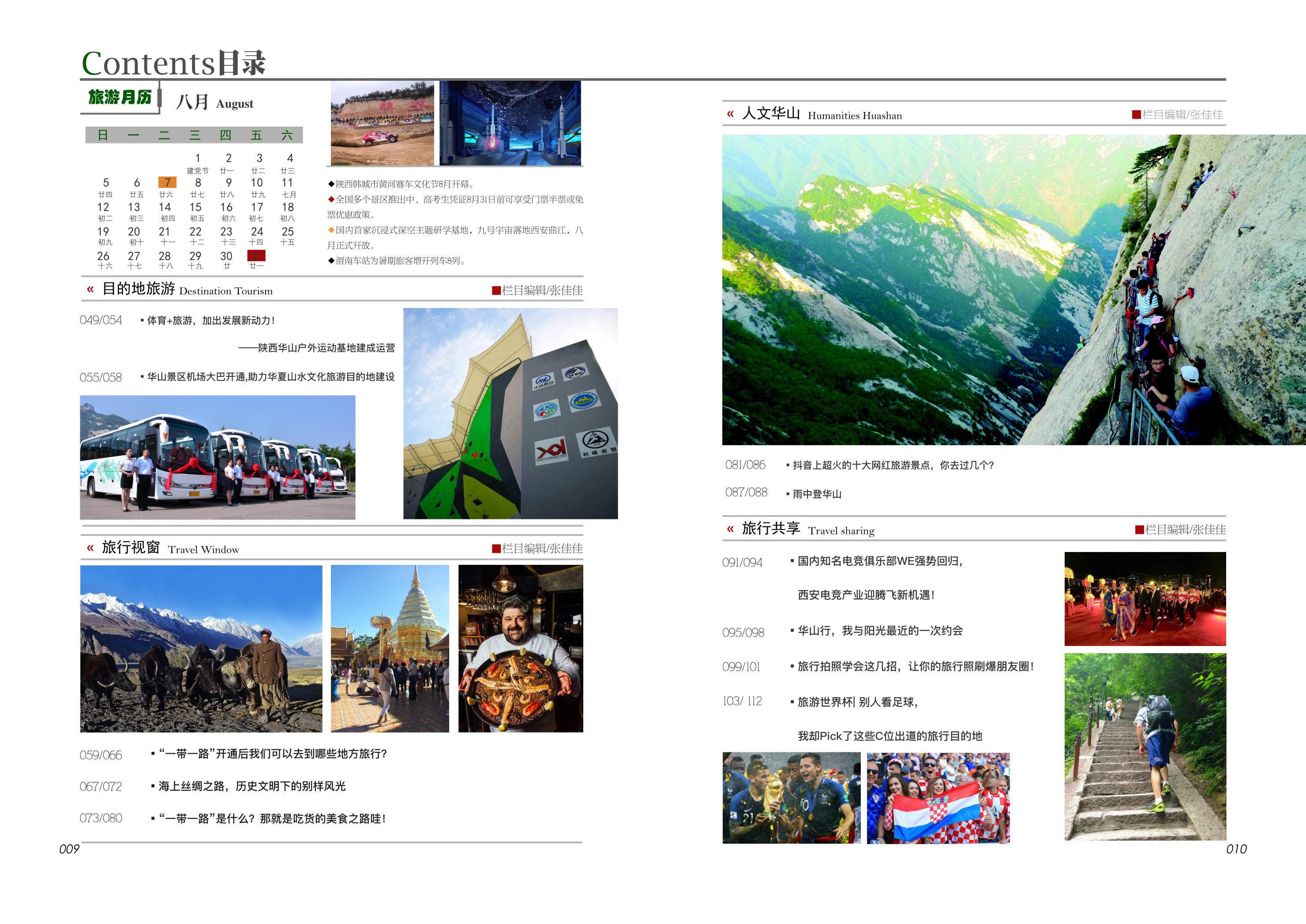Click the red square before 栏目编辑 in 旅行视窗

(x=496, y=548)
